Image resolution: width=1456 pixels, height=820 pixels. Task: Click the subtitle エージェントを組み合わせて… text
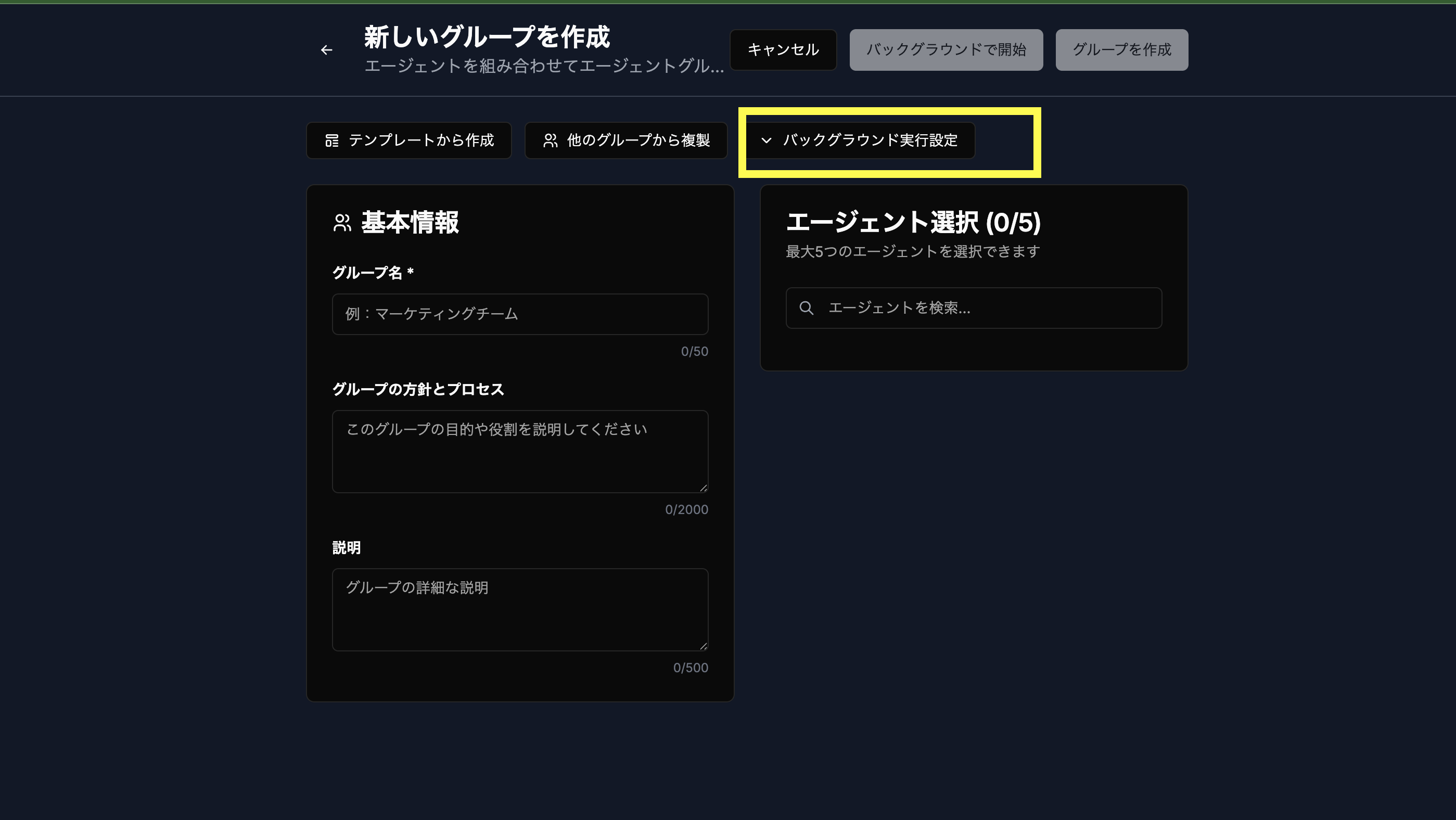click(544, 66)
